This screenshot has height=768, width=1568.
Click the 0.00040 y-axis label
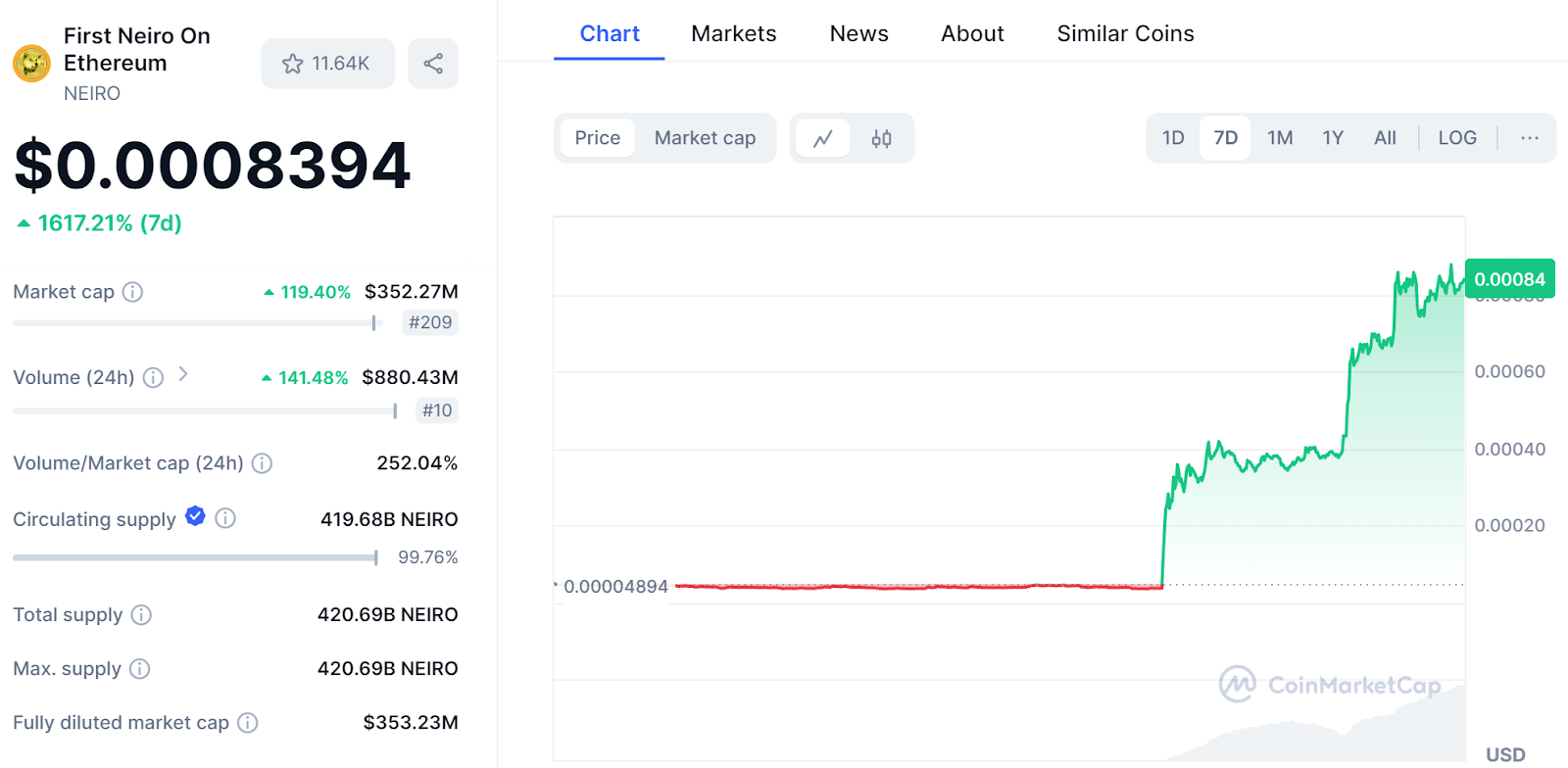pyautogui.click(x=1509, y=450)
